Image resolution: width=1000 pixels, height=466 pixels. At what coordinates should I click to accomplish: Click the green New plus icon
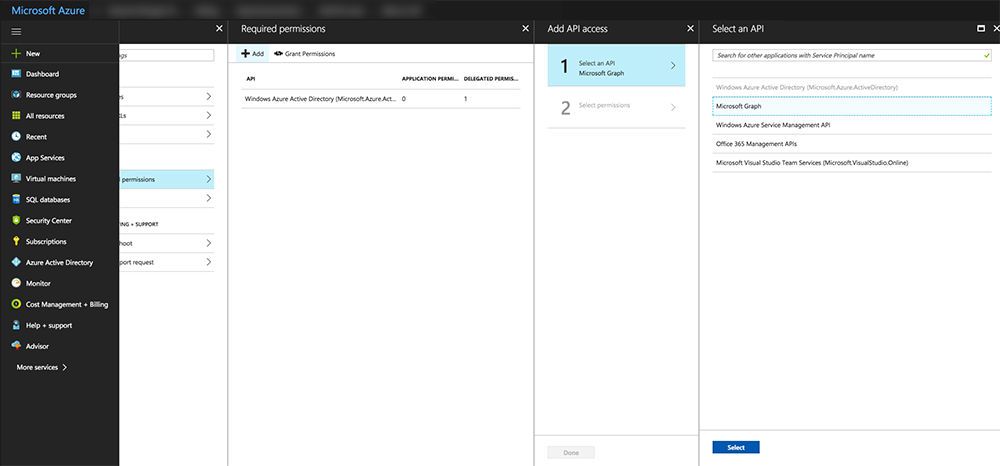tap(16, 53)
